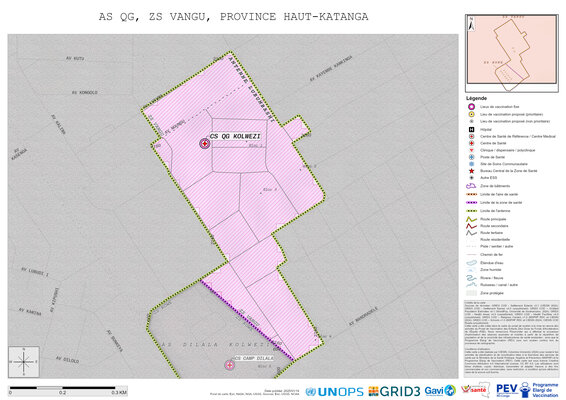Click the 'AV KONGOLO' street label
The height and width of the screenshot is (400, 566).
[84, 92]
